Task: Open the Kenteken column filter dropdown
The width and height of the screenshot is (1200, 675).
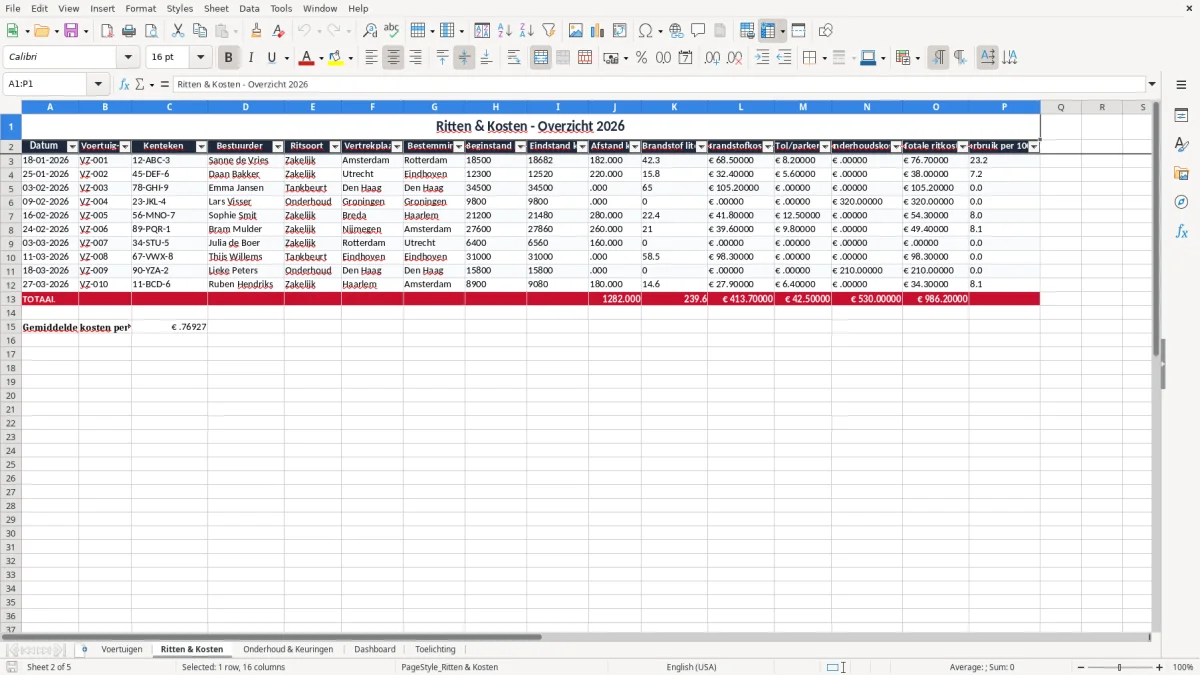Action: (200, 147)
